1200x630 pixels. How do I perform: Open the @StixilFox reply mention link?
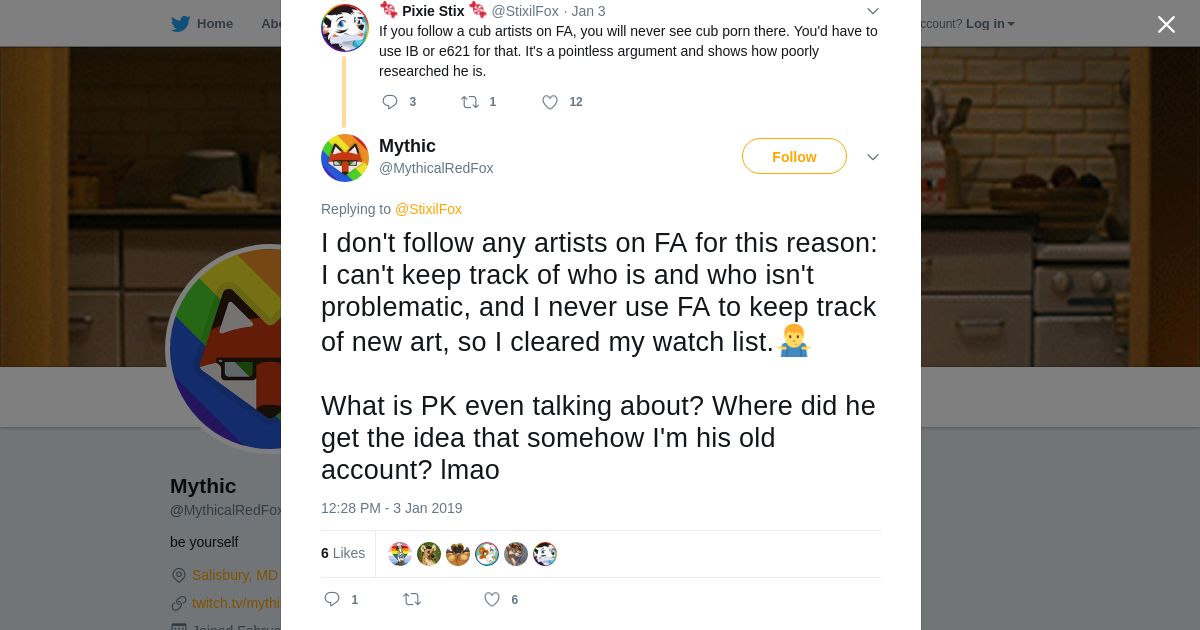coord(428,209)
